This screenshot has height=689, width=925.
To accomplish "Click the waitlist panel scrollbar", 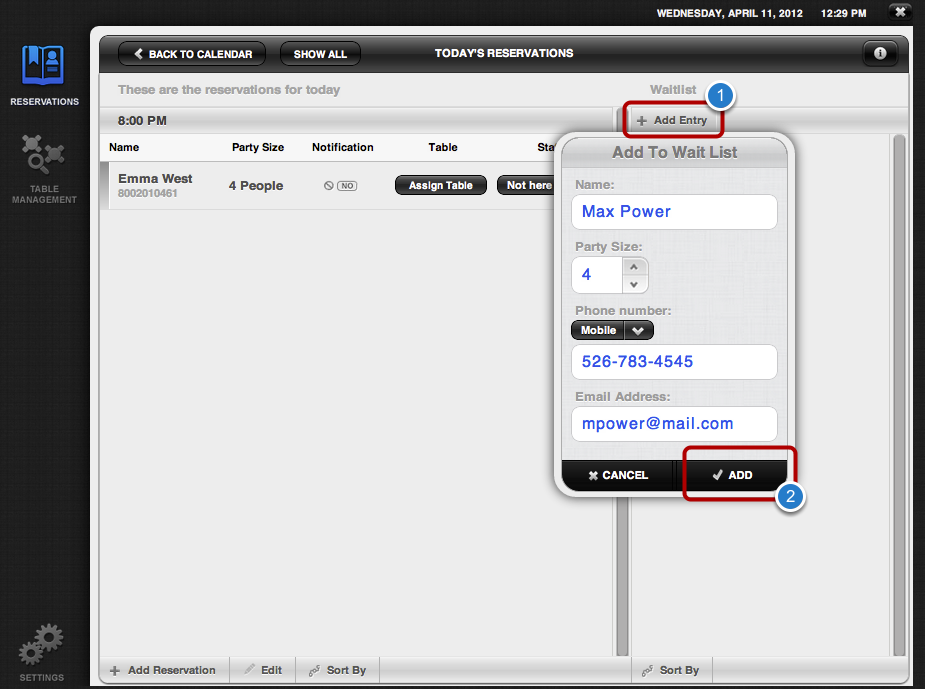I will point(899,395).
